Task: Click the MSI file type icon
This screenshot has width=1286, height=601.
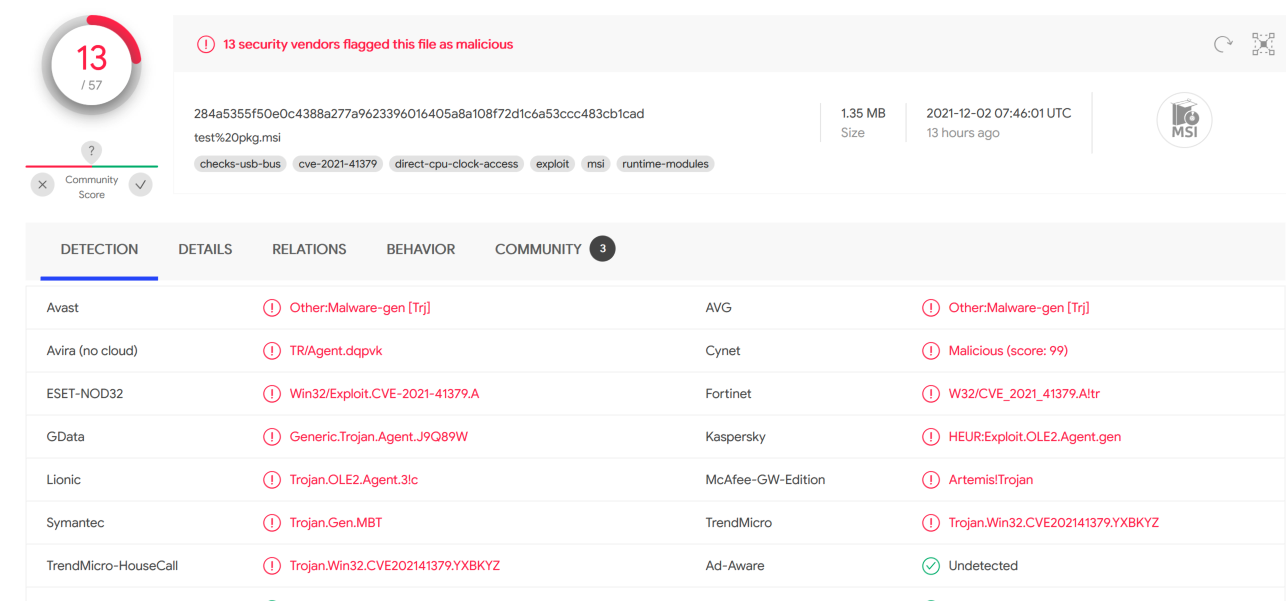Action: click(x=1184, y=121)
